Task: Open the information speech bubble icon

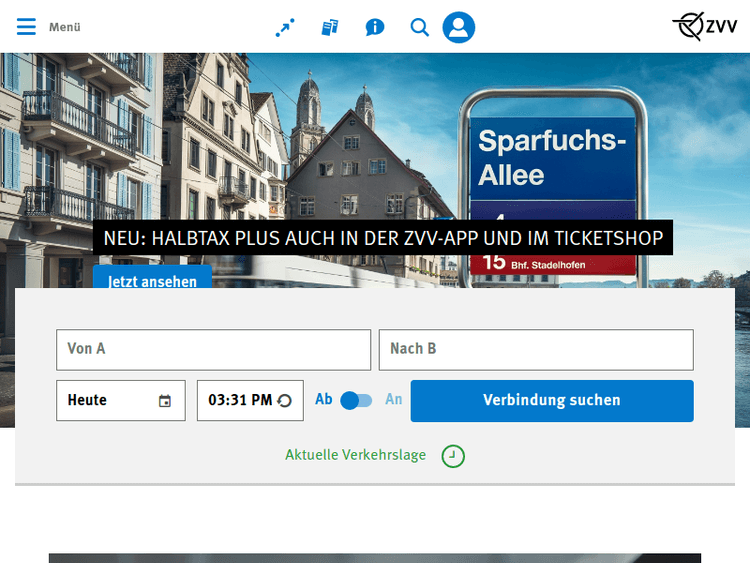Action: tap(375, 27)
